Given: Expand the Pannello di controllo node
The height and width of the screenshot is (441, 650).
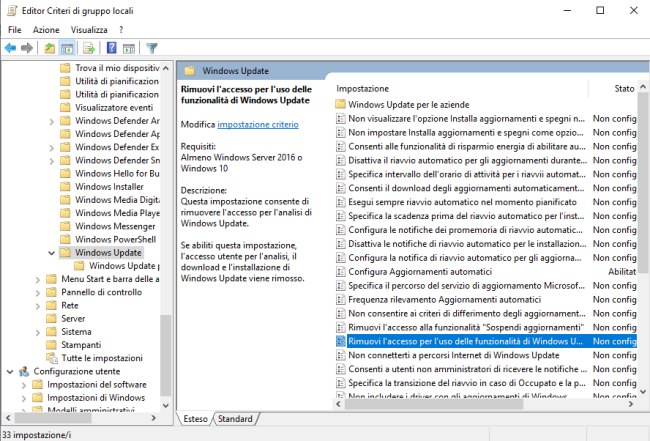Looking at the screenshot, I should coord(38,293).
